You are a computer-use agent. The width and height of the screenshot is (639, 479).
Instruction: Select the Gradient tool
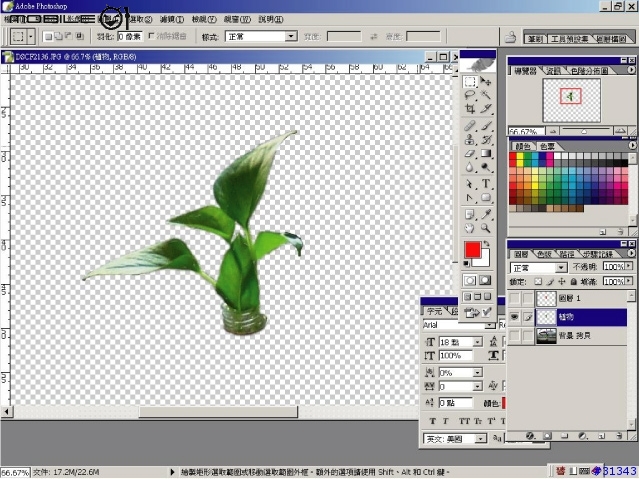[487, 154]
